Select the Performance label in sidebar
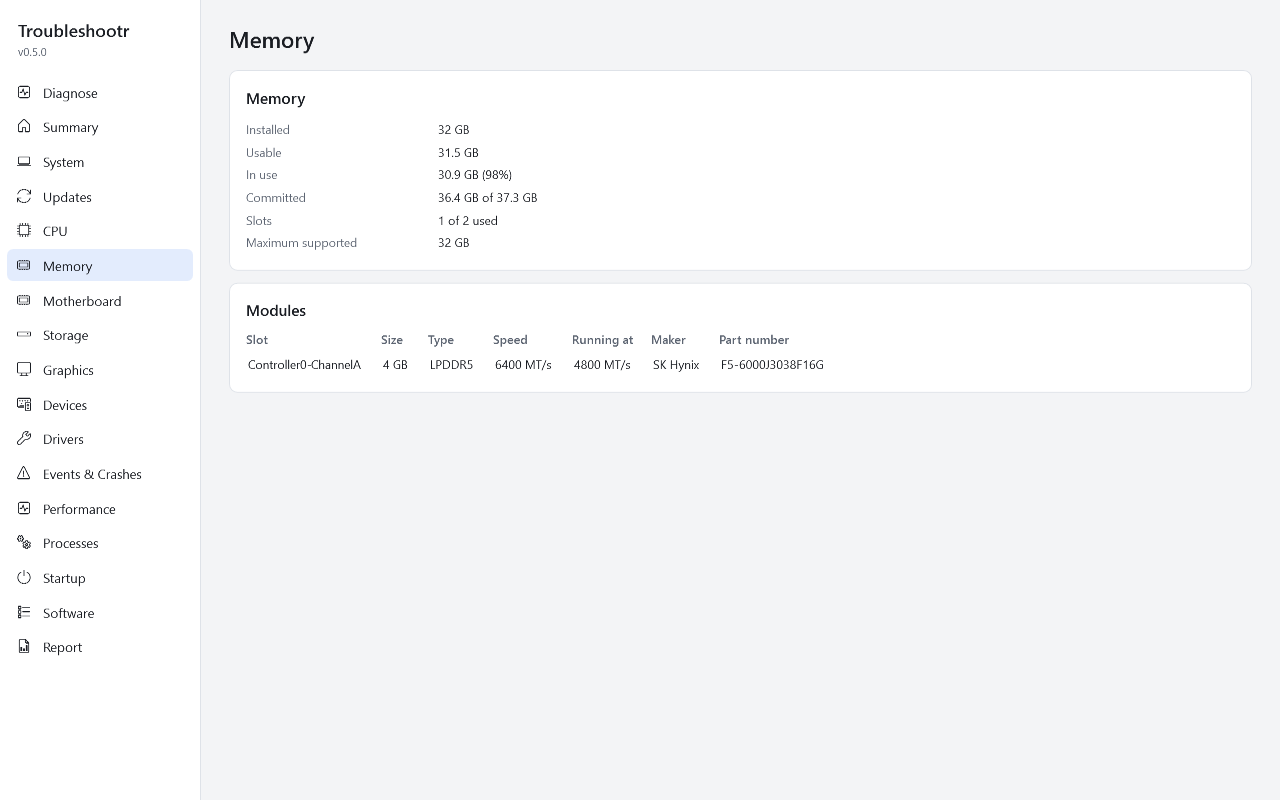This screenshot has width=1280, height=800. (79, 509)
